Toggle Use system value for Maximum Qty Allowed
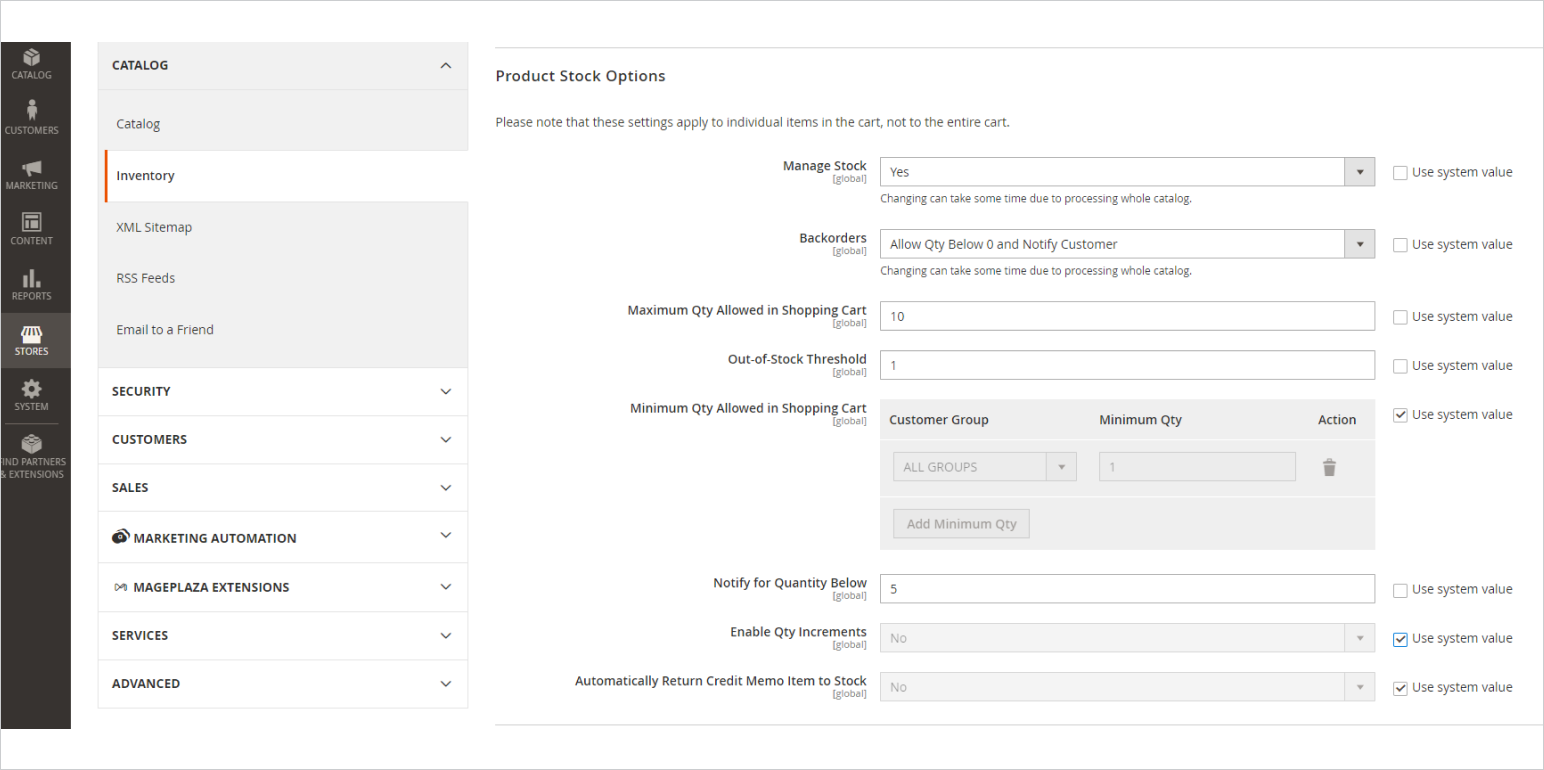Viewport: 1544px width, 770px height. pyautogui.click(x=1400, y=317)
